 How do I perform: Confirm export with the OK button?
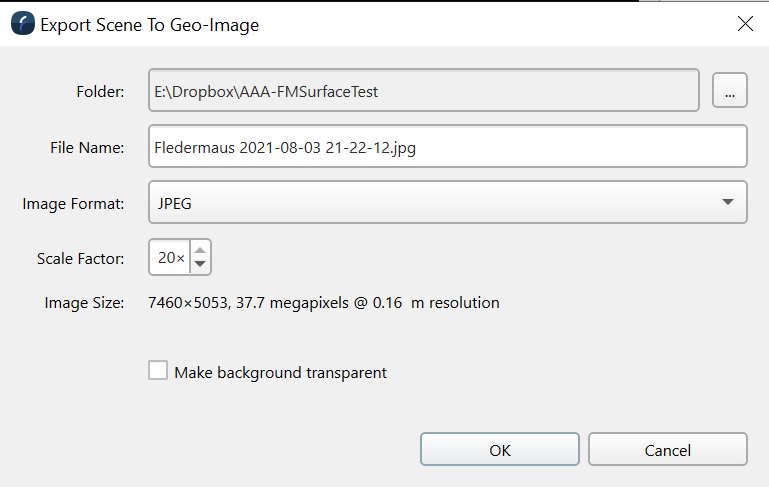pyautogui.click(x=499, y=450)
